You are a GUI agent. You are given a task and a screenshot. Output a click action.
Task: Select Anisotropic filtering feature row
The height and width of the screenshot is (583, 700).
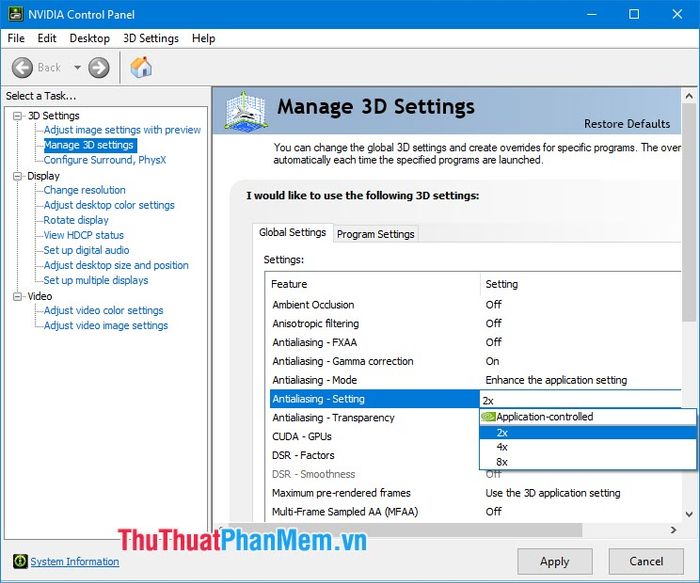[x=475, y=323]
